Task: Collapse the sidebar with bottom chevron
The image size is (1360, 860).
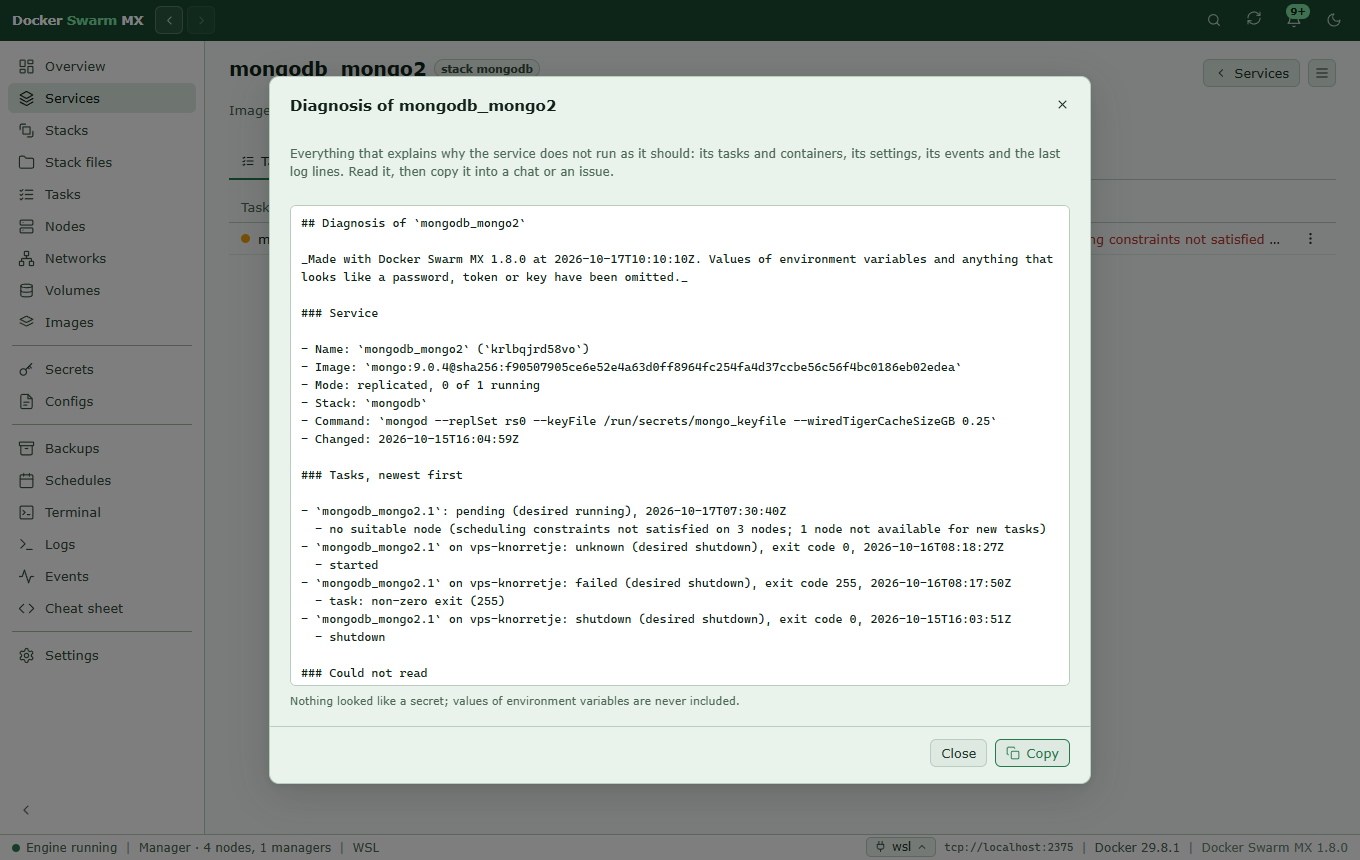Action: 27,810
